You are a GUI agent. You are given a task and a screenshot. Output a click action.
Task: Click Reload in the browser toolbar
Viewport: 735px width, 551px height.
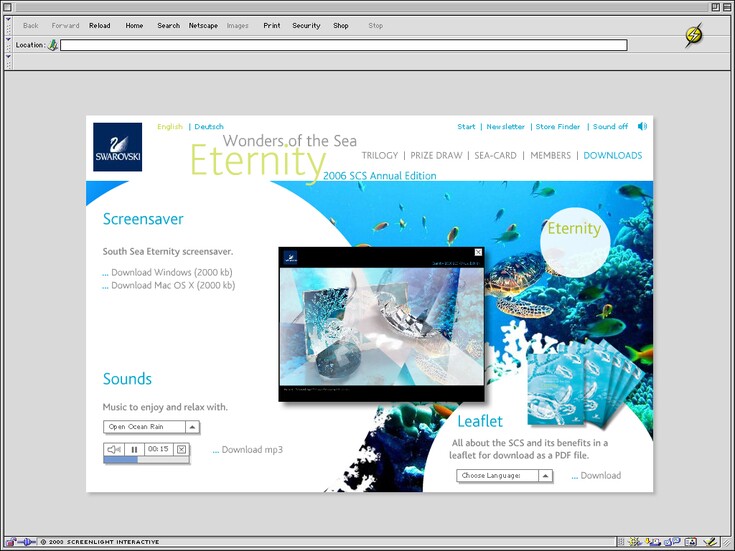pos(100,26)
